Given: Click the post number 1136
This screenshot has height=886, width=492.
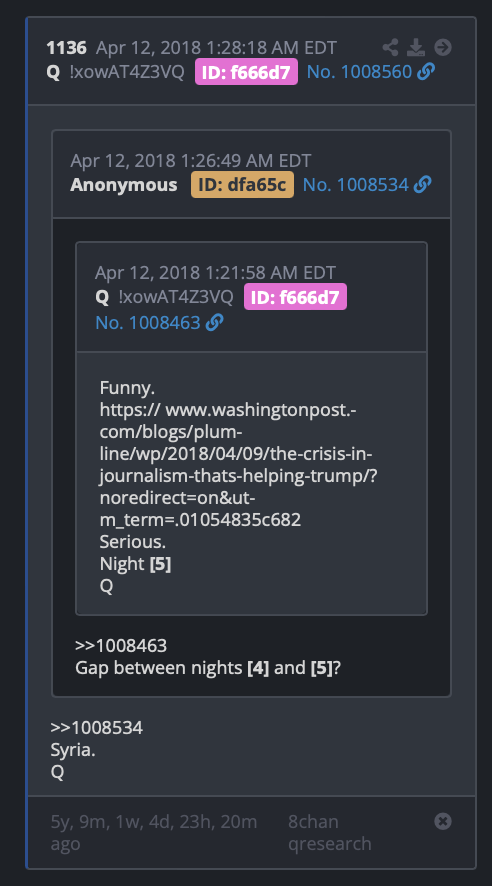Looking at the screenshot, I should pos(67,47).
